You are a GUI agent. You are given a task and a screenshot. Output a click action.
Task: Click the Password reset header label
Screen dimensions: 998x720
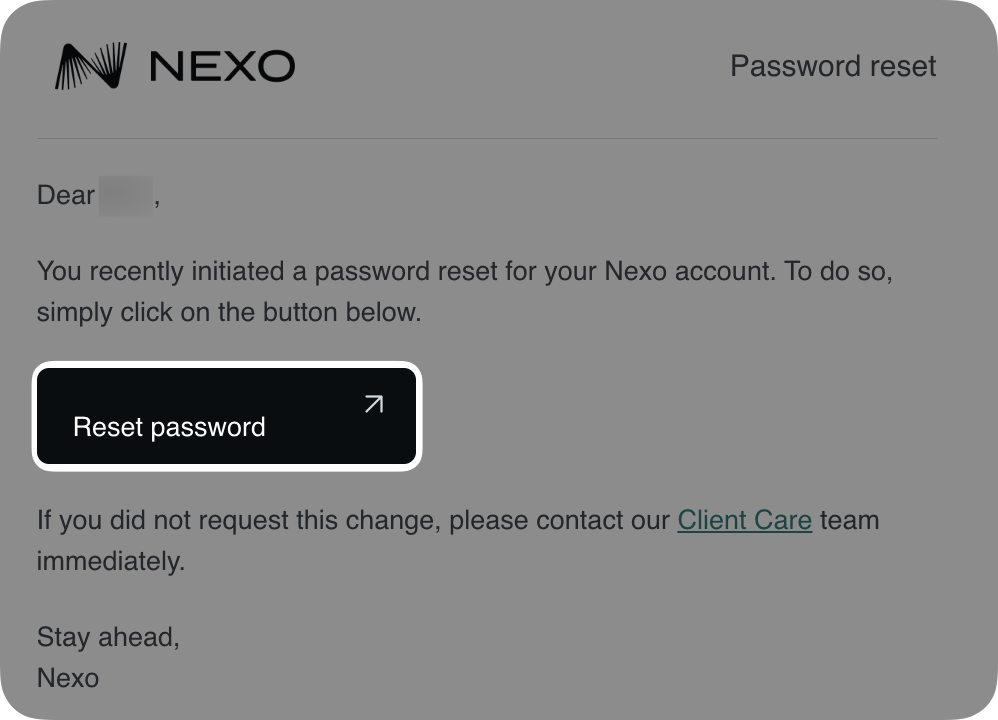(x=835, y=66)
